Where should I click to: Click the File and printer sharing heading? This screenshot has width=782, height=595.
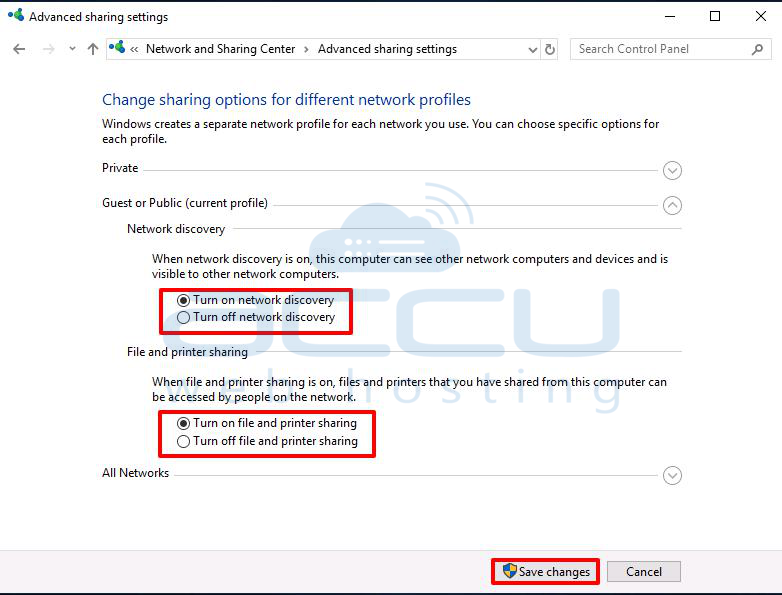pyautogui.click(x=188, y=352)
